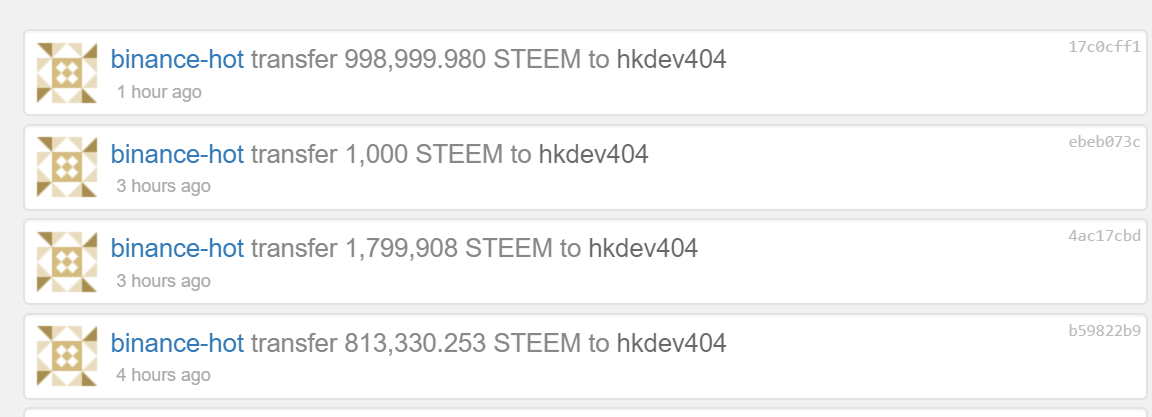Image resolution: width=1152 pixels, height=417 pixels.
Task: Click avatar icon of the 998,999.980 STEEM transfer
Action: point(67,73)
